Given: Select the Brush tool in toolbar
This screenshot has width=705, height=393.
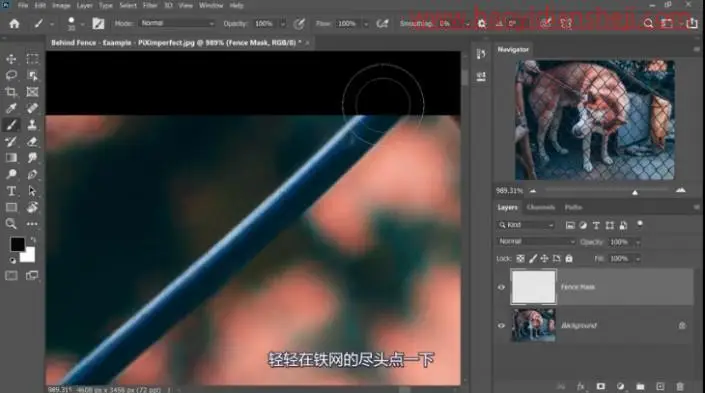Looking at the screenshot, I should pos(11,125).
